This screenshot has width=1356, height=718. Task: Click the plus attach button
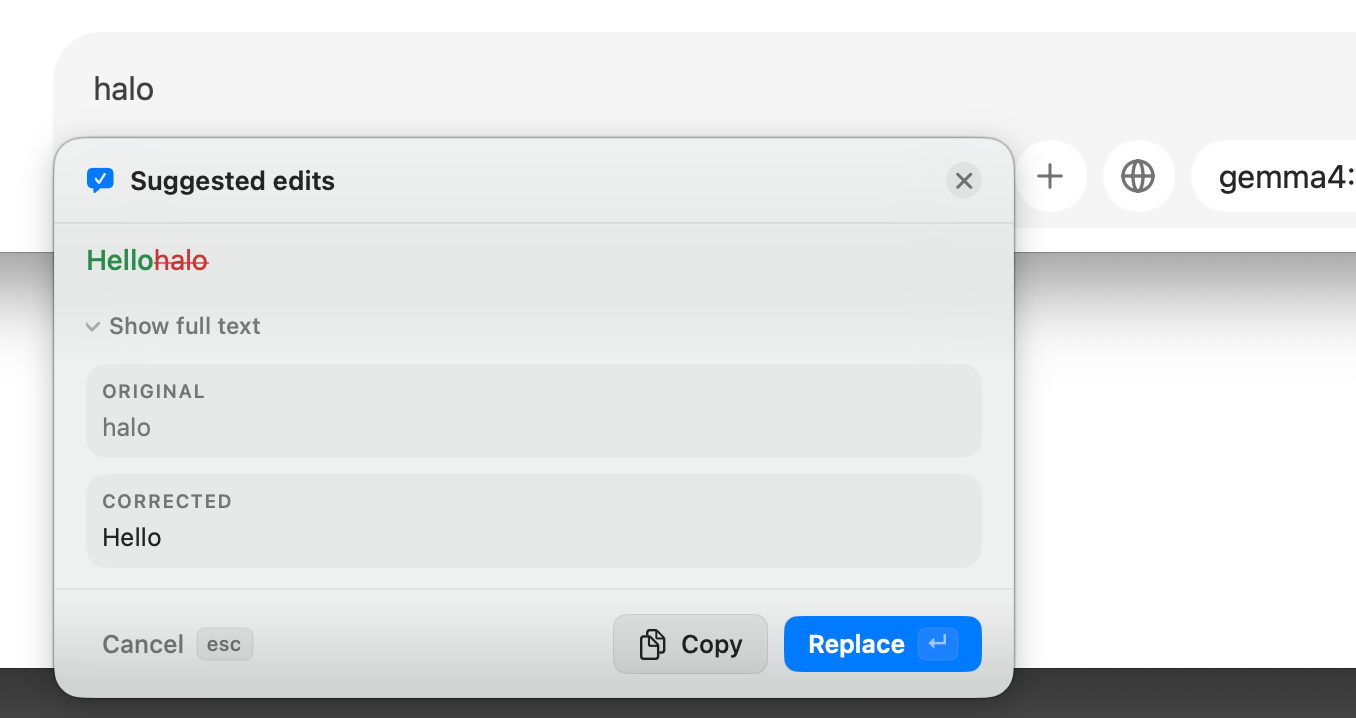(x=1049, y=177)
